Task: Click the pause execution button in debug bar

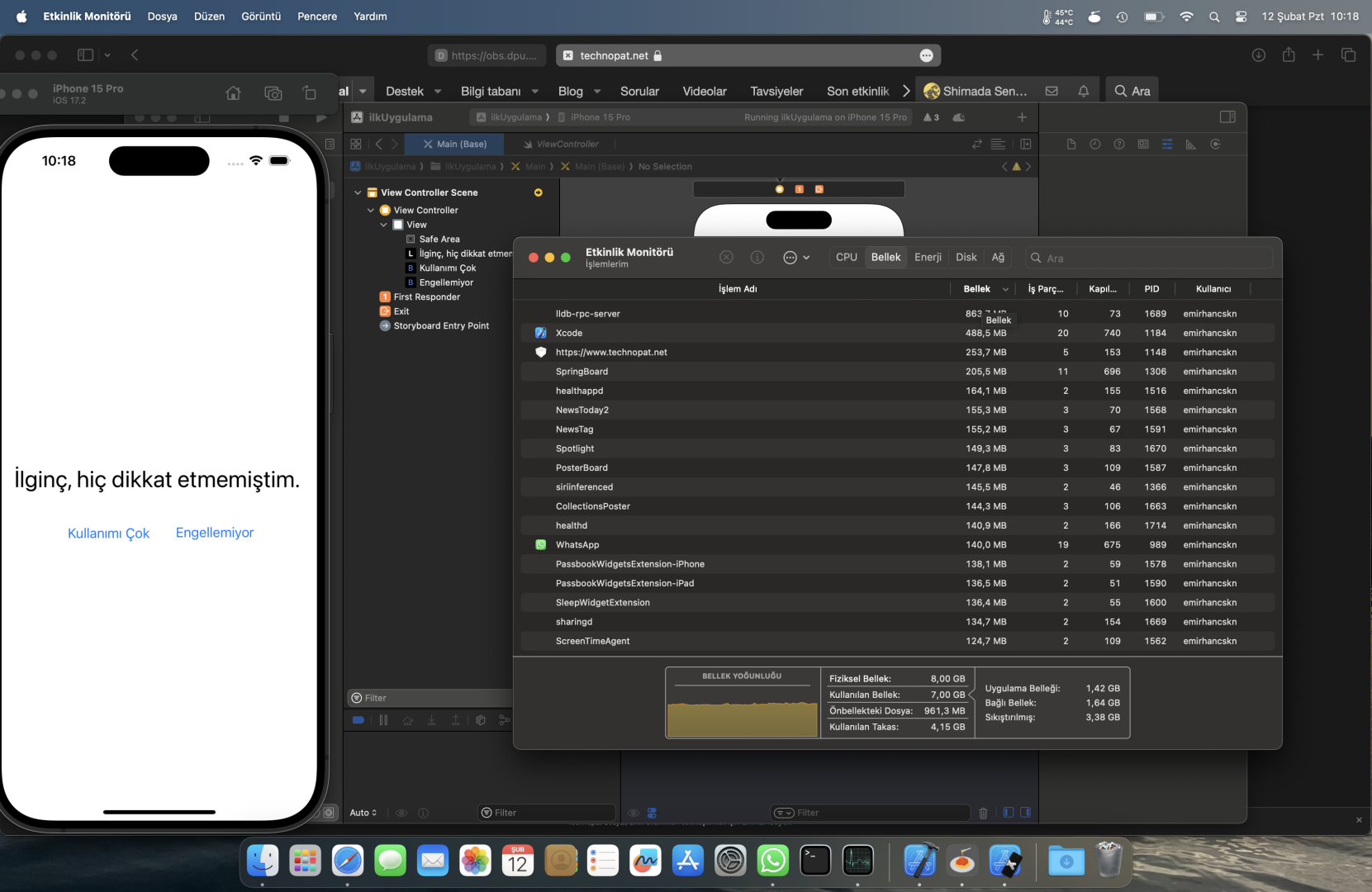Action: point(383,720)
